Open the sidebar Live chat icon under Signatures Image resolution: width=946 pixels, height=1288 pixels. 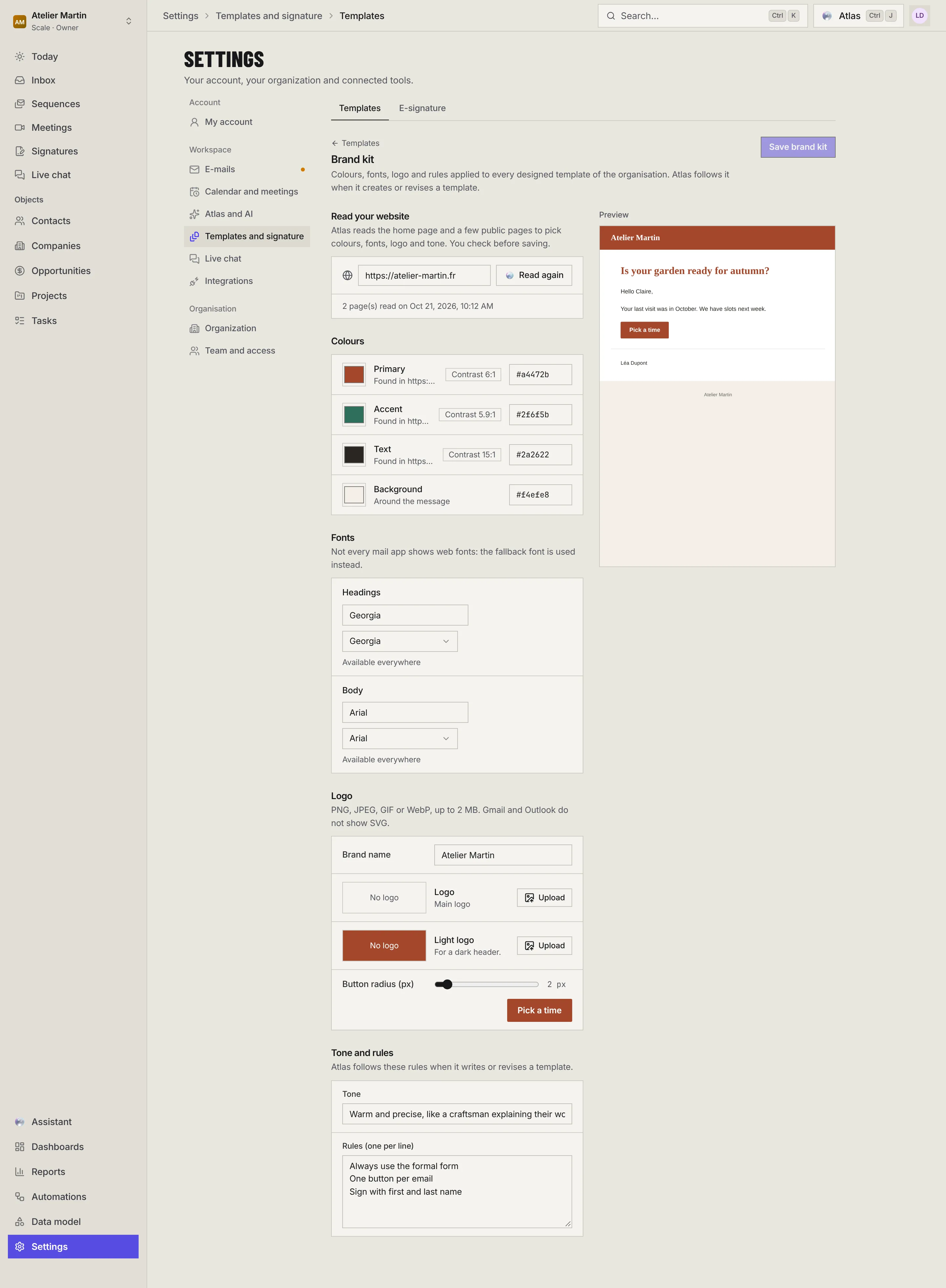pyautogui.click(x=19, y=175)
